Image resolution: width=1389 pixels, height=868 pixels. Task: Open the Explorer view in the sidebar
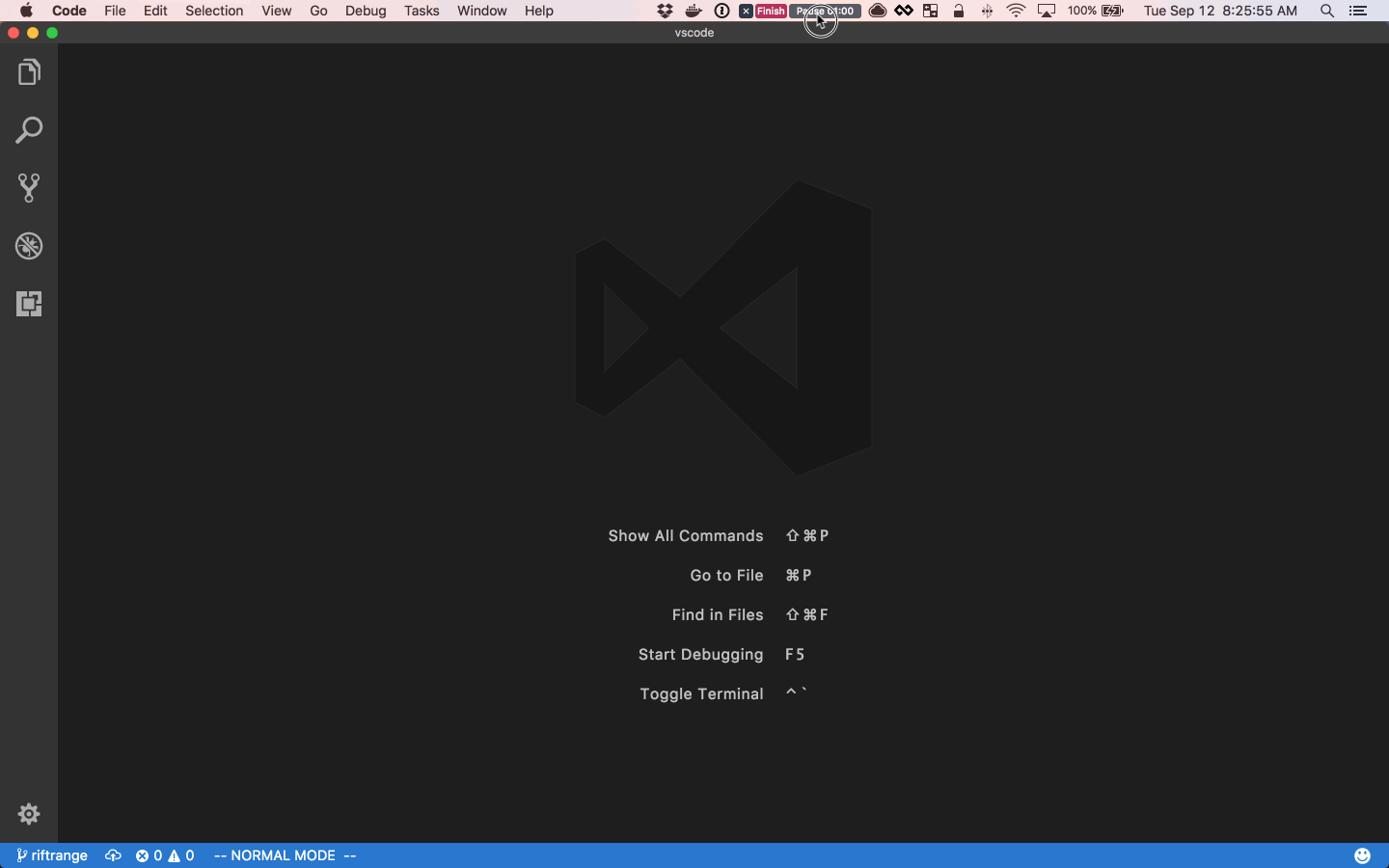pos(28,71)
